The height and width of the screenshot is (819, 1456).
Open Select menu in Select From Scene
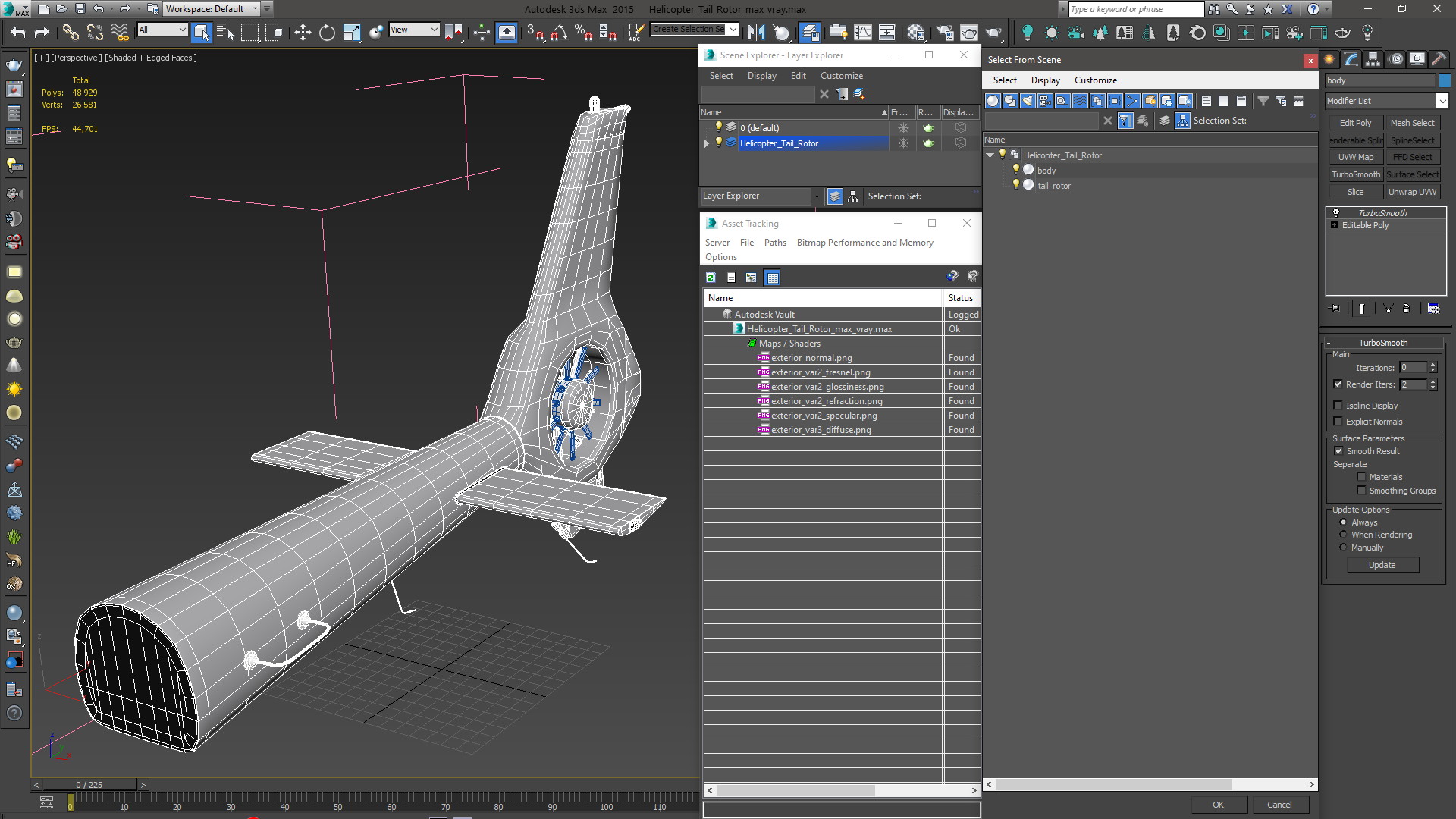point(1005,80)
